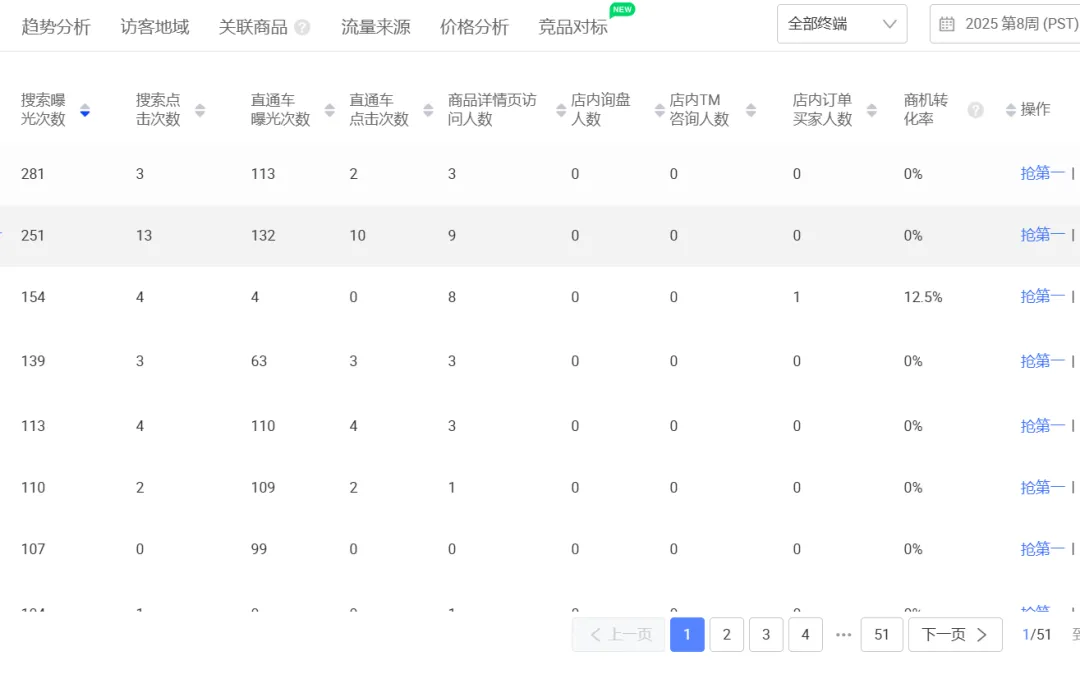The width and height of the screenshot is (1080, 688).
Task: Click the 操作 column header
Action: [x=1035, y=109]
